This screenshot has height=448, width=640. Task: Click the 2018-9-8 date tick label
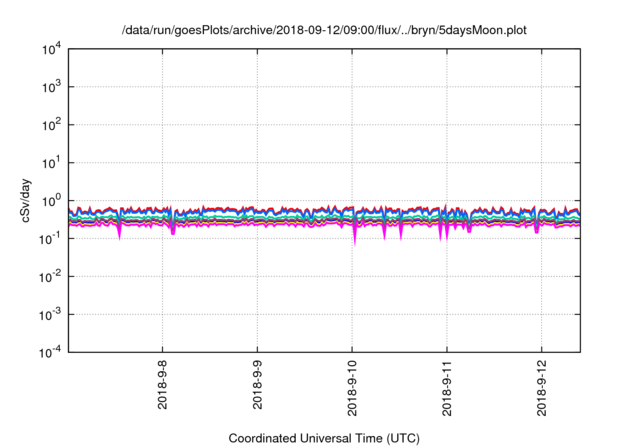tap(162, 385)
